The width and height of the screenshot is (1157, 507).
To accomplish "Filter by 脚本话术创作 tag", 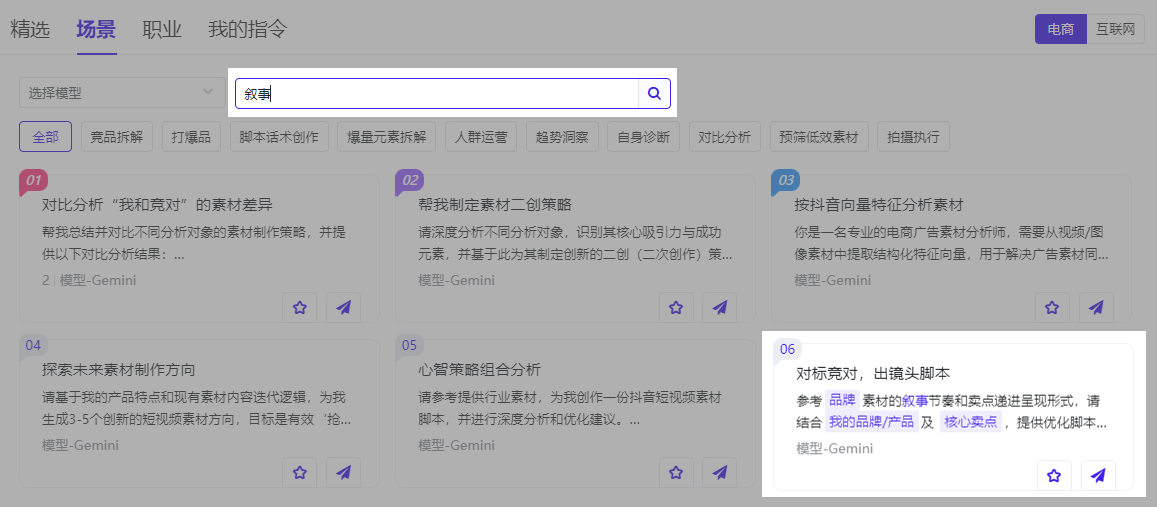I will click(x=279, y=137).
